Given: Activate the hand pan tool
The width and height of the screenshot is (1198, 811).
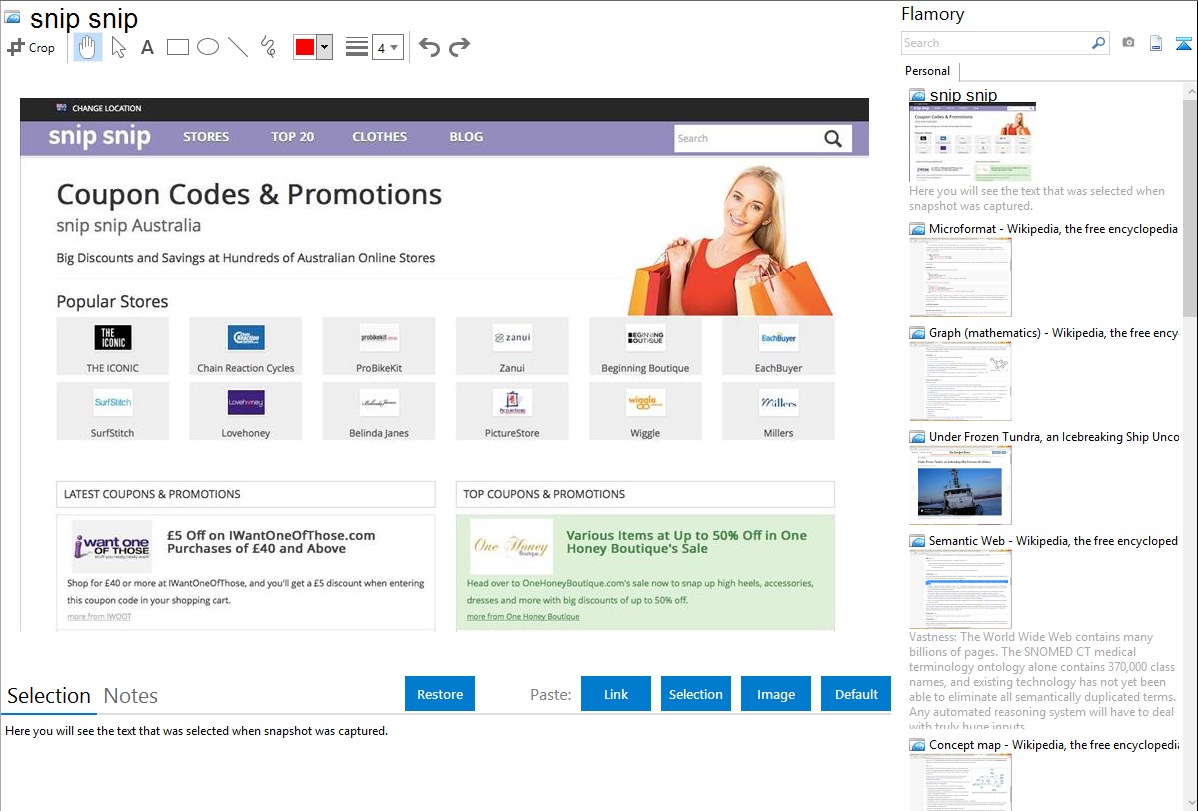Looking at the screenshot, I should click(x=88, y=47).
